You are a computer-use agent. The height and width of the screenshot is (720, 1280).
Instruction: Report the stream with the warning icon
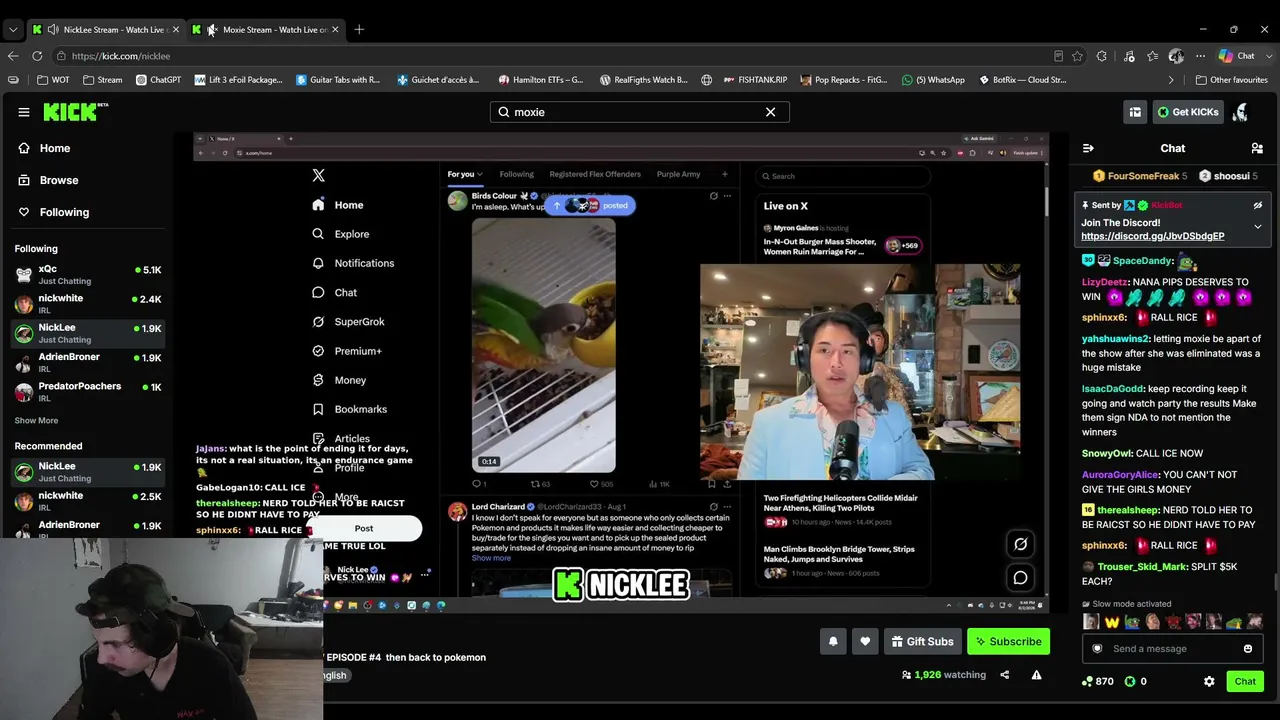tap(1036, 675)
